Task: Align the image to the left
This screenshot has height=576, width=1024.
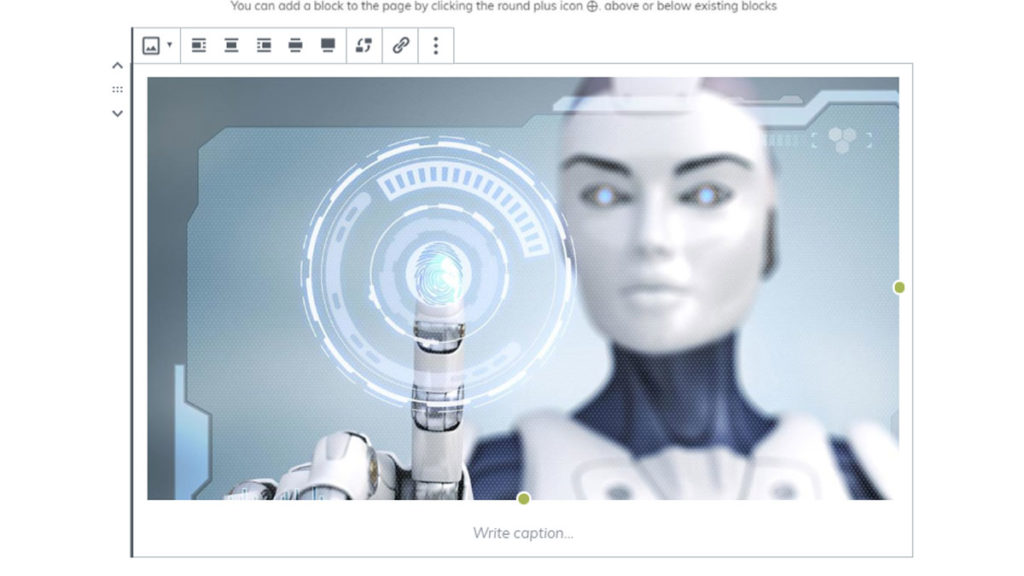Action: [199, 46]
